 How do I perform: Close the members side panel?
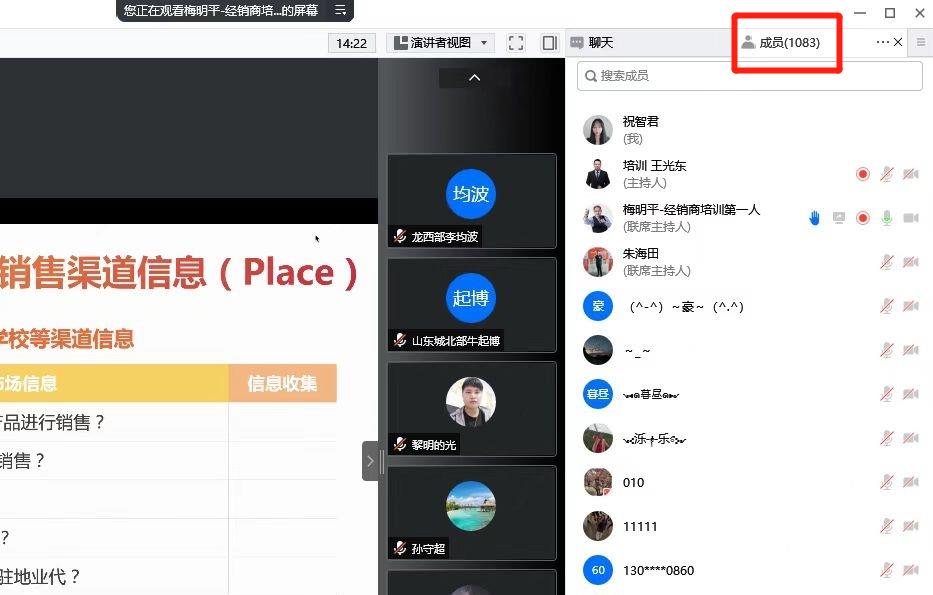[x=898, y=42]
